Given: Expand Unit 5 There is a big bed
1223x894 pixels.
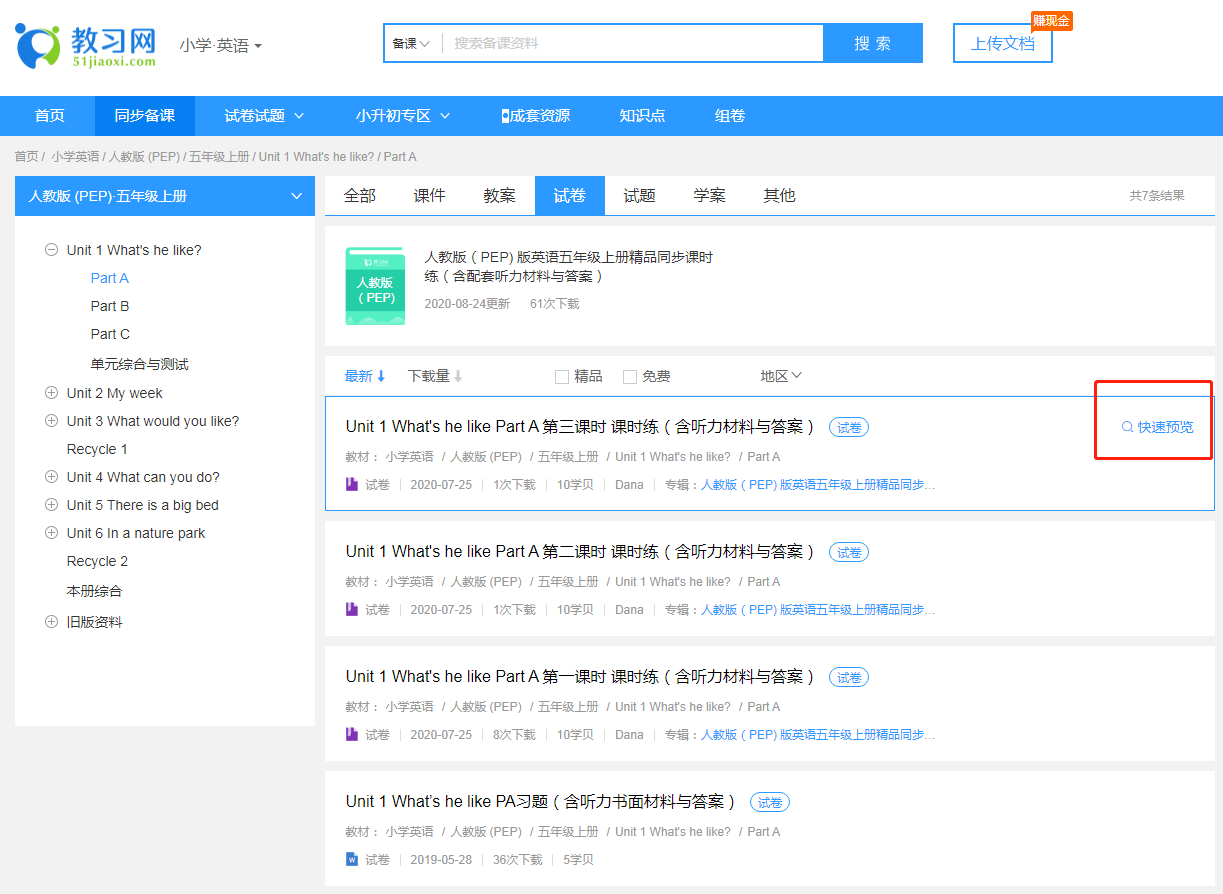Looking at the screenshot, I should (x=51, y=505).
